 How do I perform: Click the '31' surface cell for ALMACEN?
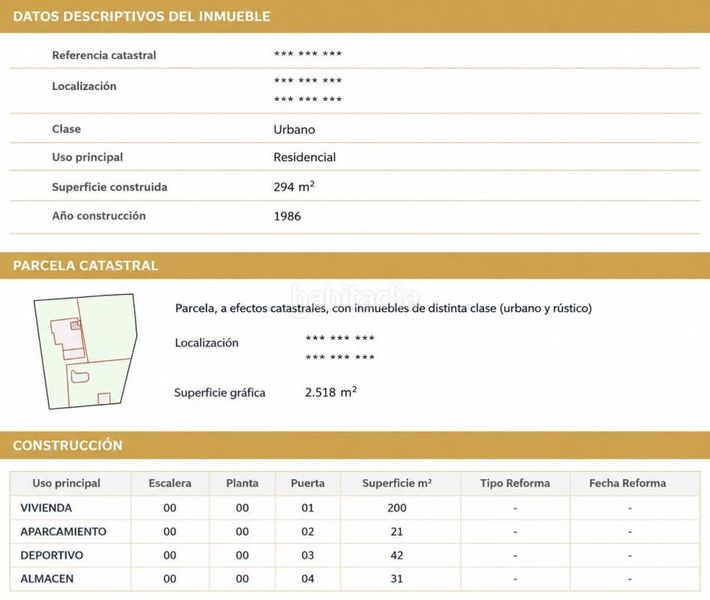397,579
